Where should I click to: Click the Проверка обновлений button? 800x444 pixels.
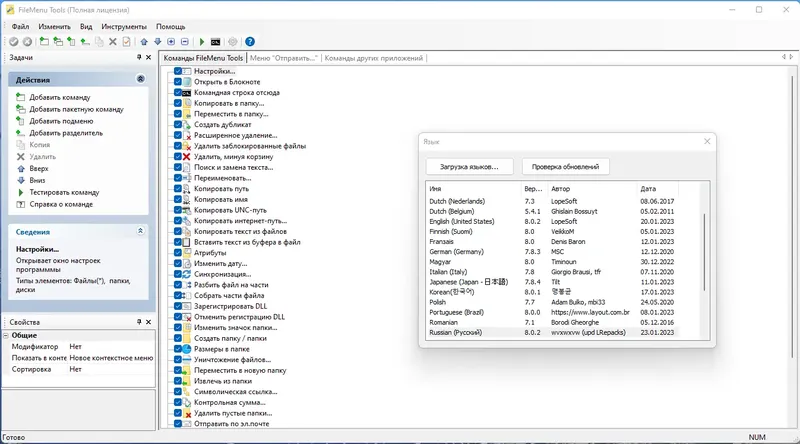(x=565, y=167)
